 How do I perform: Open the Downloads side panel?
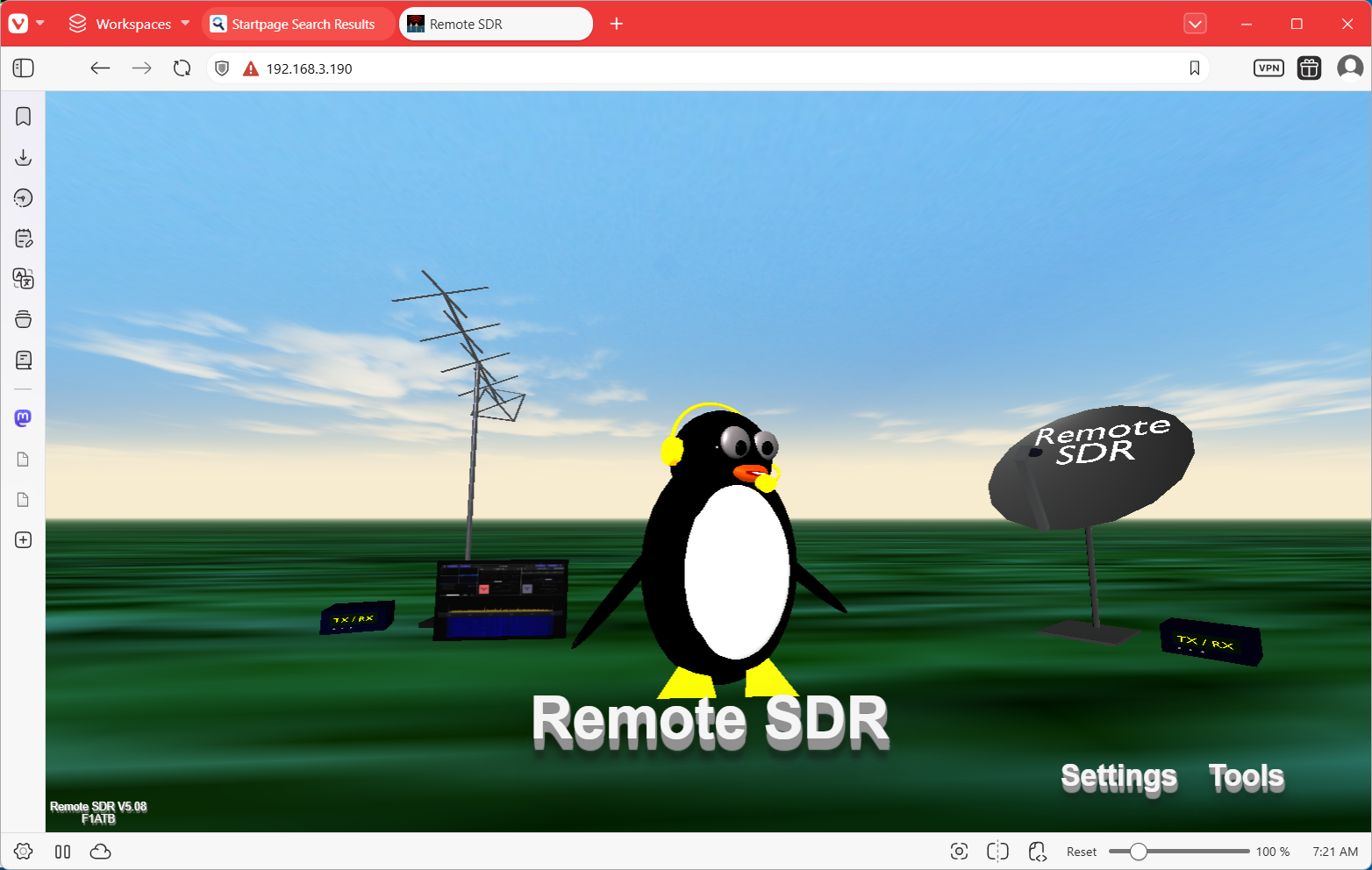(24, 157)
